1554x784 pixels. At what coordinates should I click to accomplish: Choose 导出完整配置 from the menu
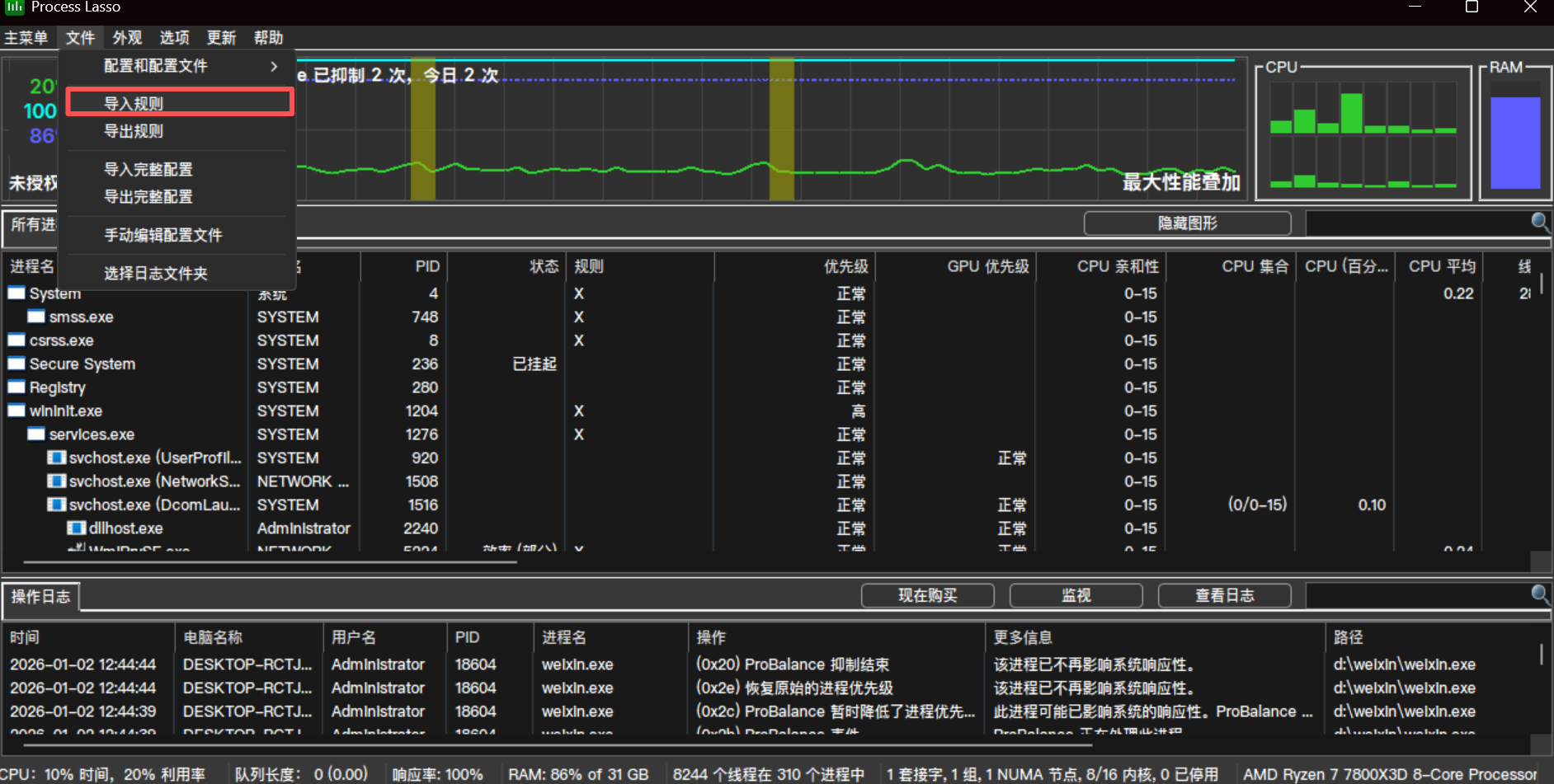148,197
